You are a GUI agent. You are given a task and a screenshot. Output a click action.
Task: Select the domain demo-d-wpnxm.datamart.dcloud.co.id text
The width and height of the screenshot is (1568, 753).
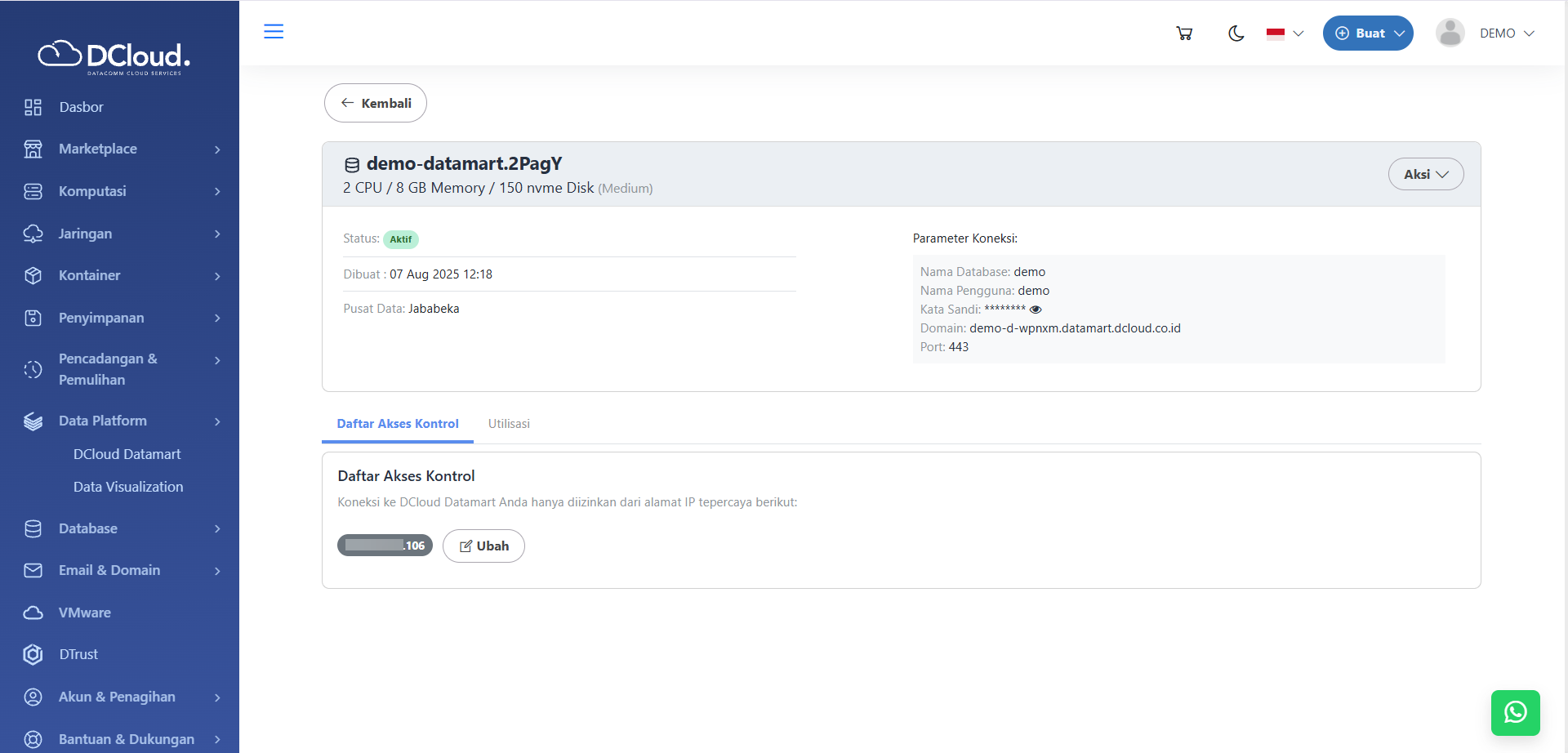tap(1075, 328)
